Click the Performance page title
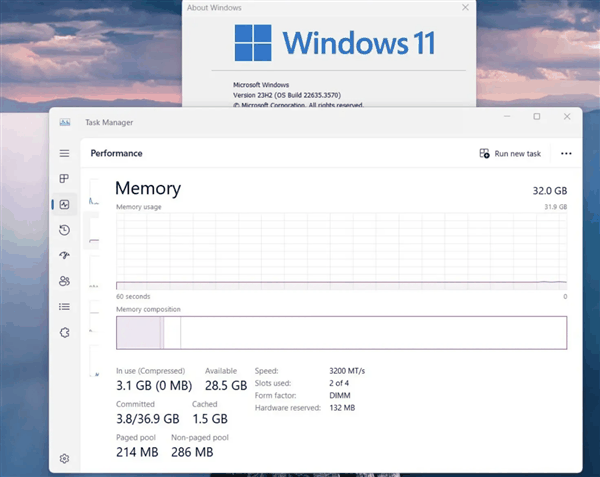 click(116, 153)
